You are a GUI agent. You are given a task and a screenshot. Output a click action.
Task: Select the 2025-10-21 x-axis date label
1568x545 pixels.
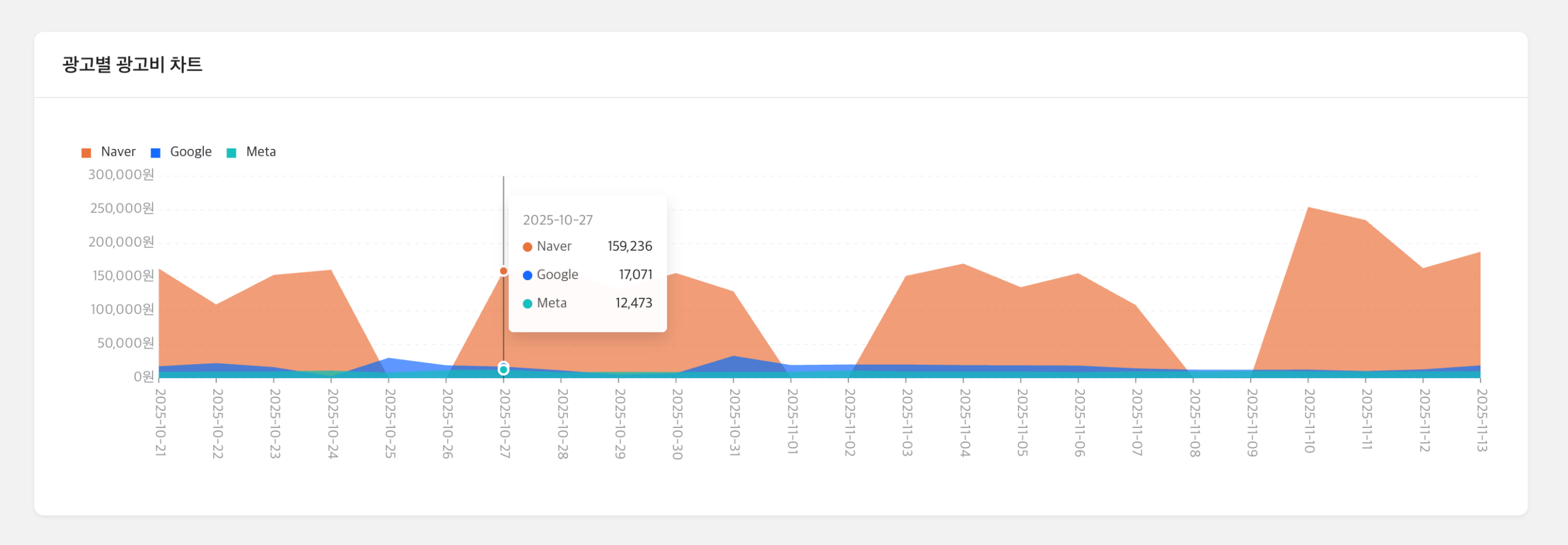point(160,422)
